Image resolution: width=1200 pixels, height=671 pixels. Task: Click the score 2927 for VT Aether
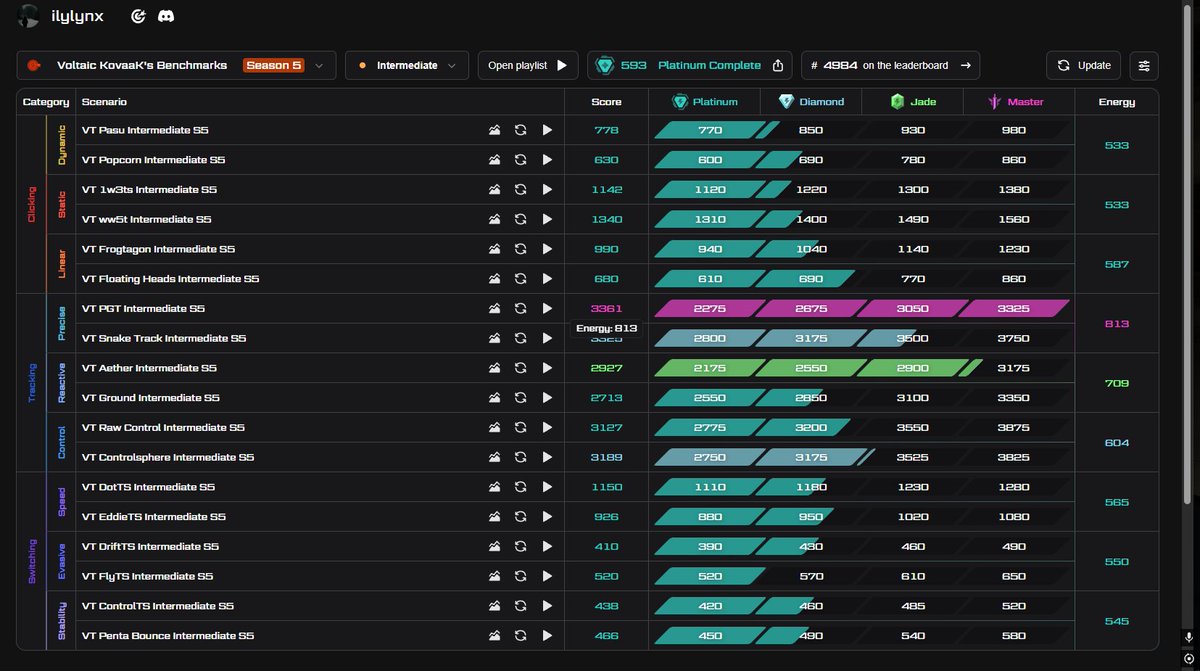(606, 368)
